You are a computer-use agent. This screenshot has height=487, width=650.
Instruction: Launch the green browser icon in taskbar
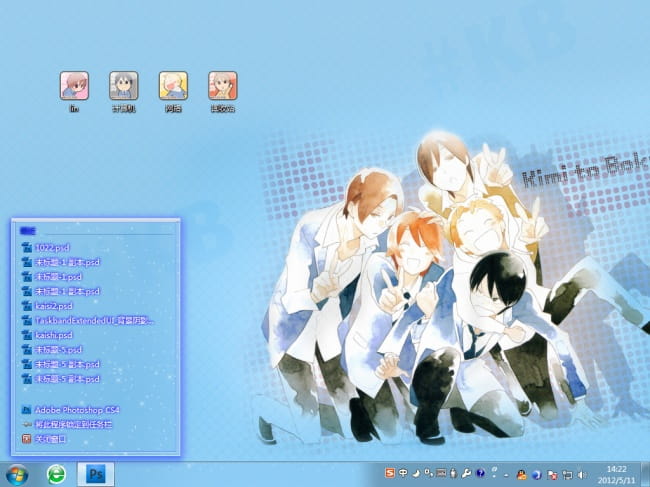[x=57, y=473]
